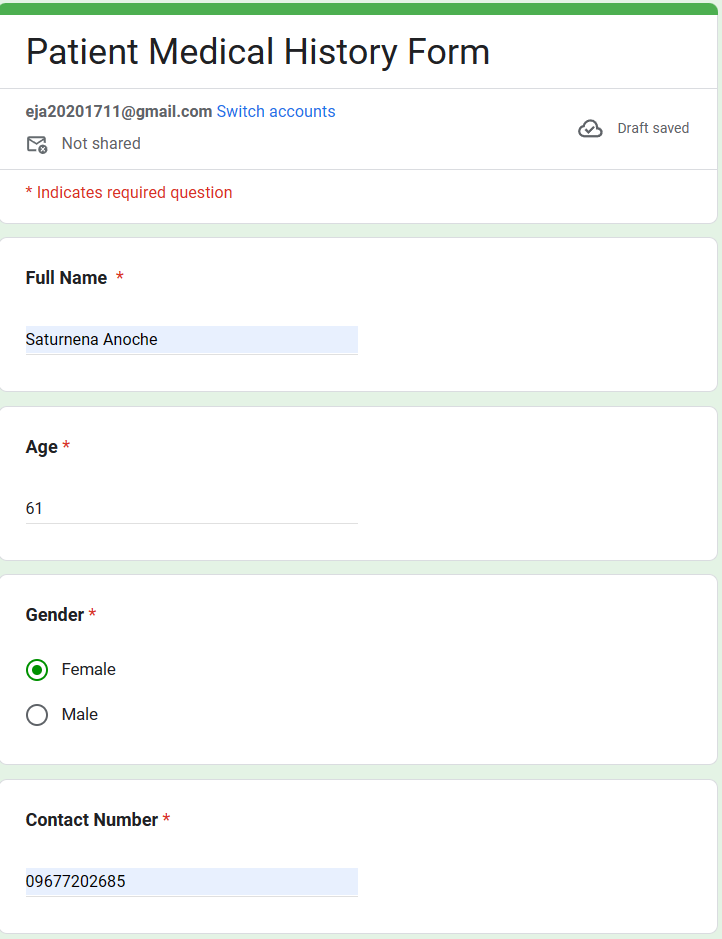Click the Contact Number question label
722x939 pixels.
92,820
